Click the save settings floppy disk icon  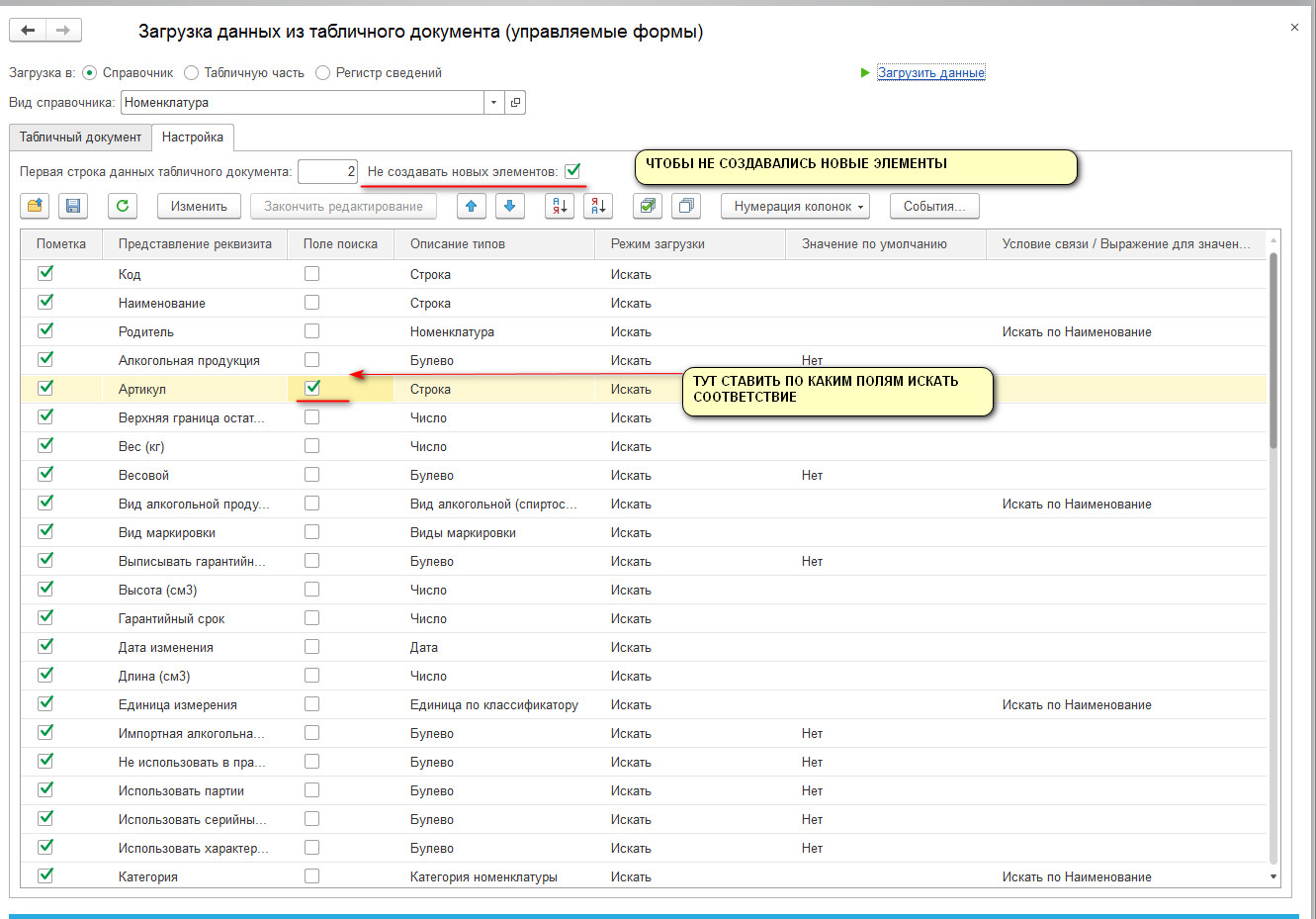[x=72, y=206]
